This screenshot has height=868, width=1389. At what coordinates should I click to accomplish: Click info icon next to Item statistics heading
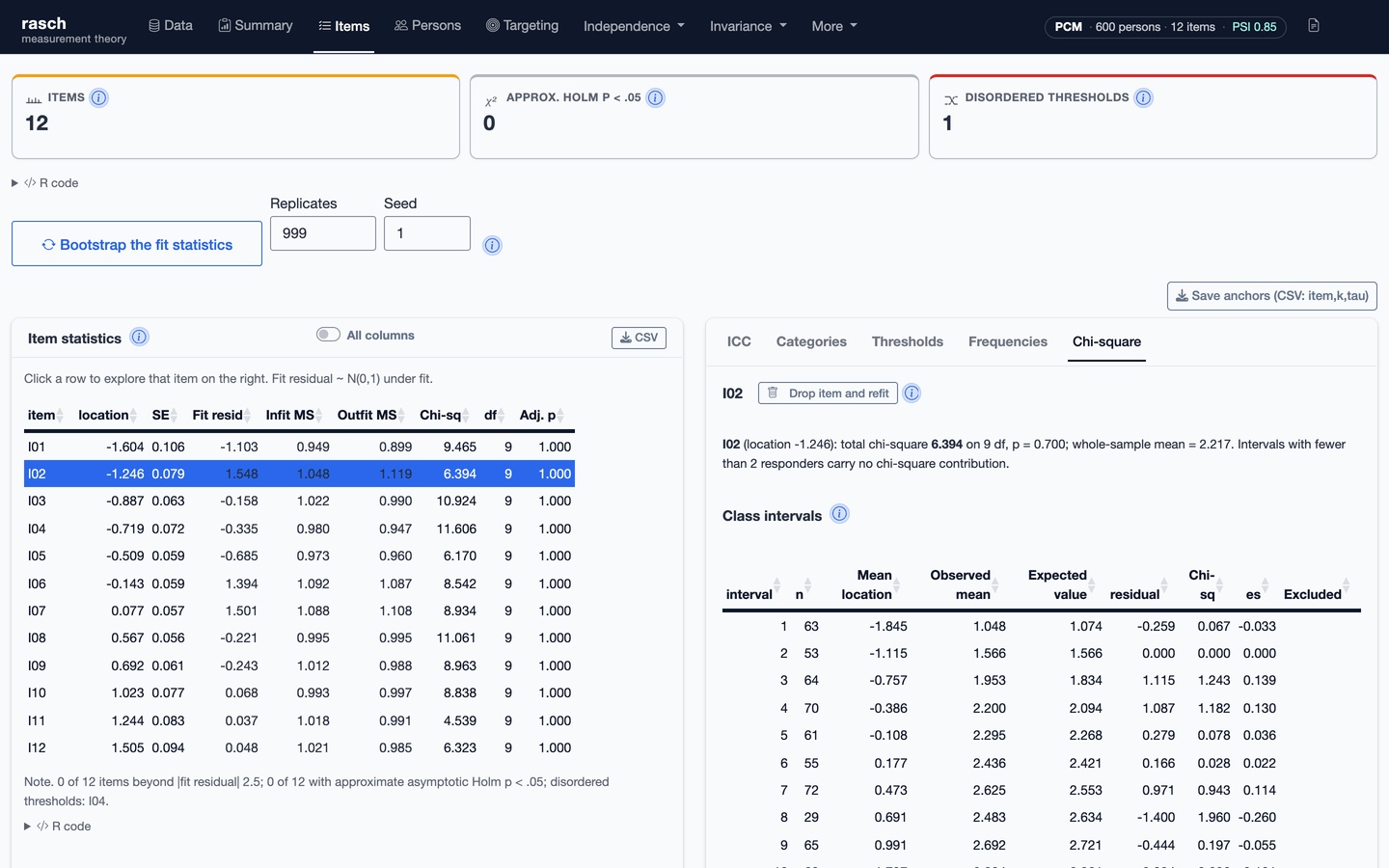[140, 337]
